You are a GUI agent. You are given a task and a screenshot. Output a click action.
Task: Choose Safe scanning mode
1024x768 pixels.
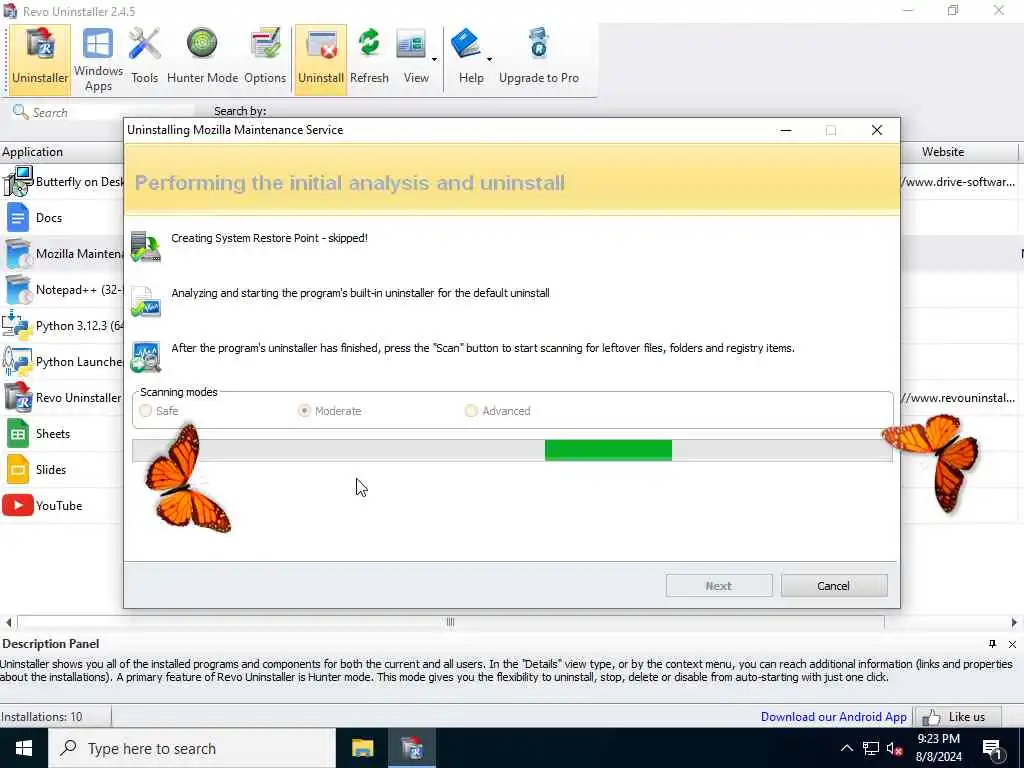click(x=146, y=411)
